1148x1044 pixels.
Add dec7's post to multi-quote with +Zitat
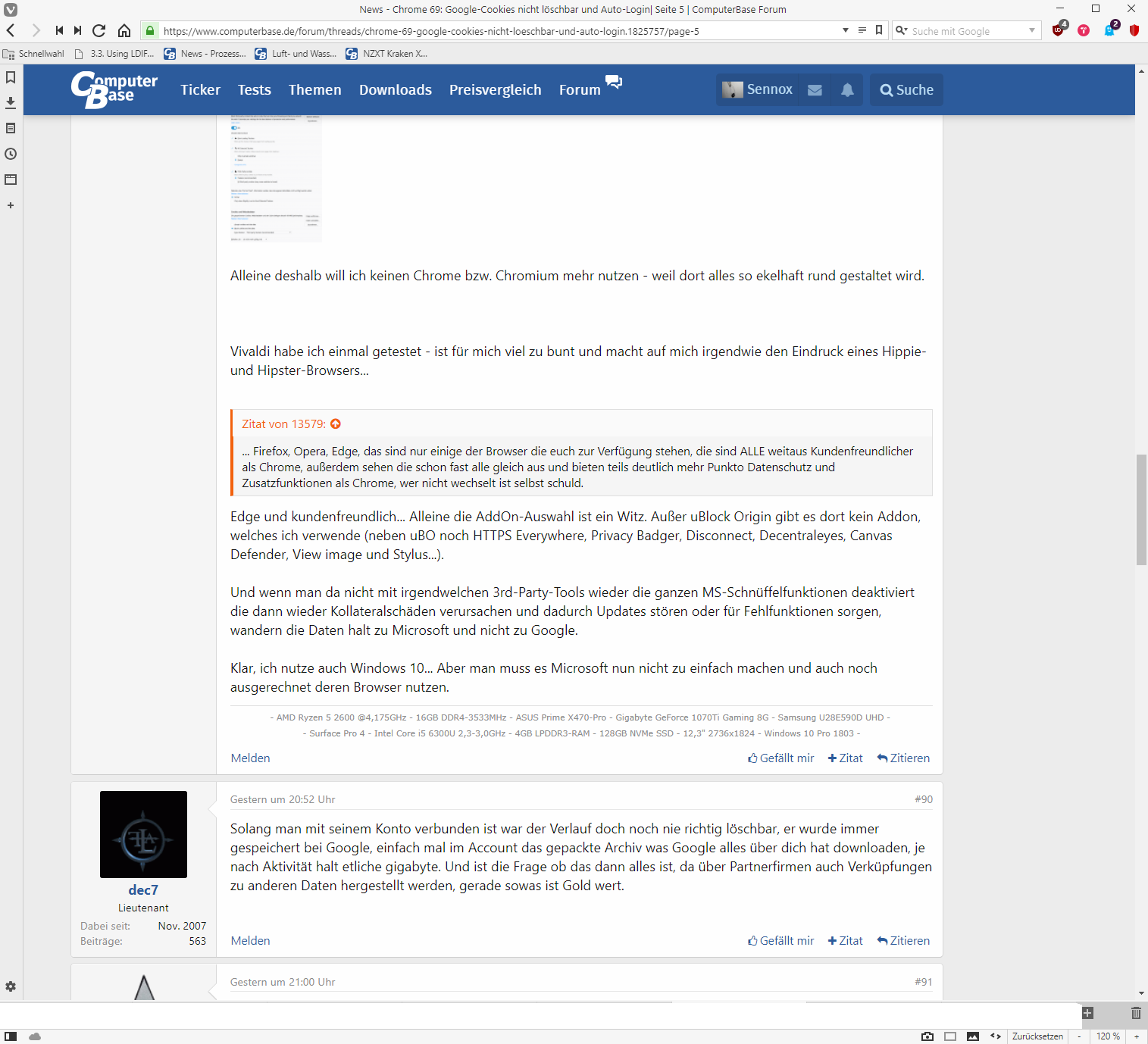coord(846,941)
